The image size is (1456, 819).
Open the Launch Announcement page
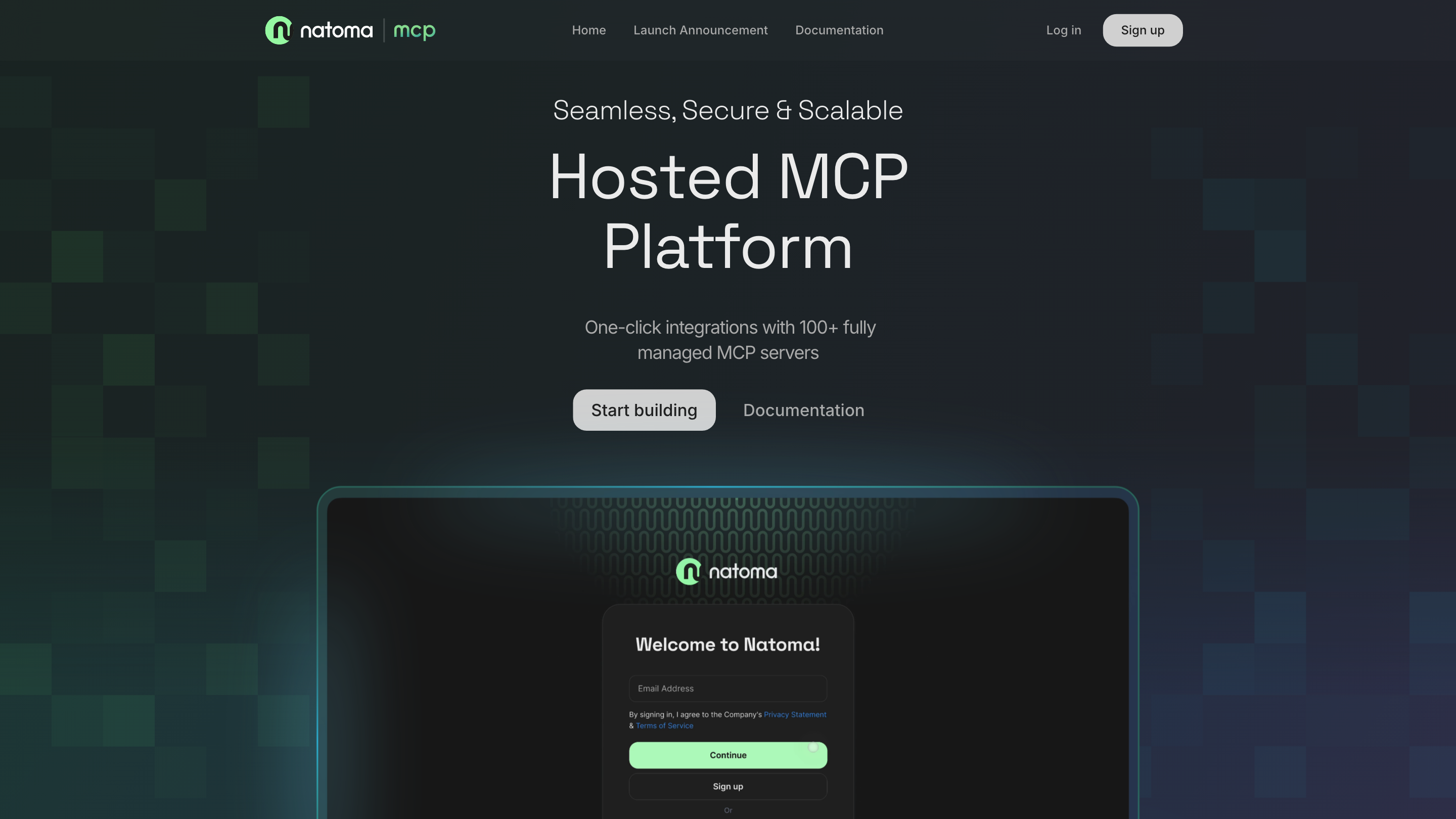point(700,30)
